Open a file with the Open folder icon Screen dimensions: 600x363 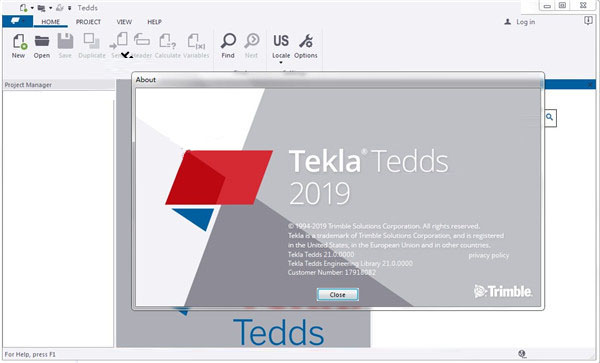point(42,41)
